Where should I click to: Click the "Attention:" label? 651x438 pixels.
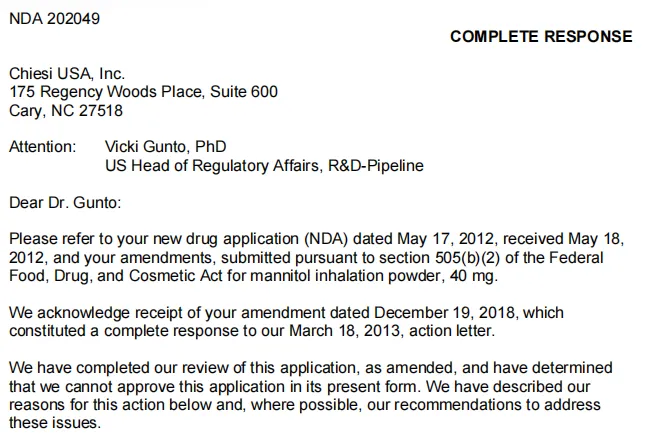coord(42,147)
